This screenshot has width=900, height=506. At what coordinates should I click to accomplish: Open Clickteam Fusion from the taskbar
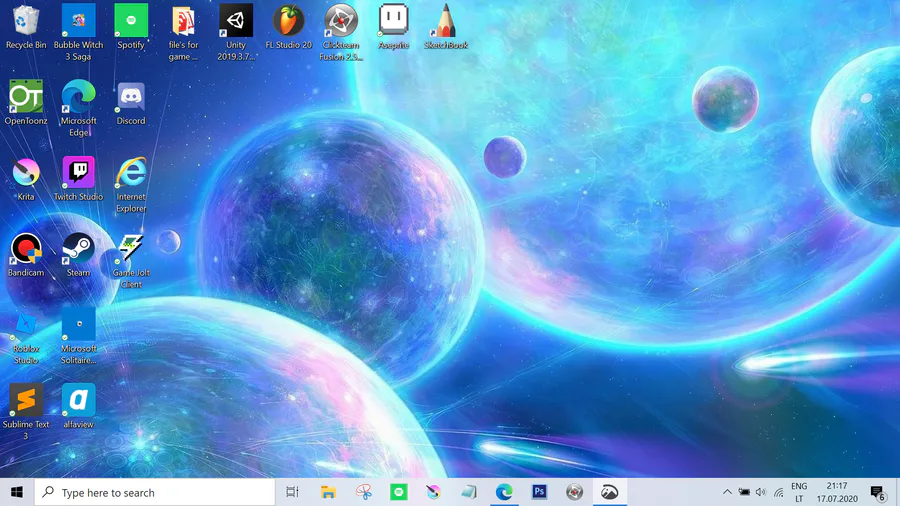coord(574,492)
